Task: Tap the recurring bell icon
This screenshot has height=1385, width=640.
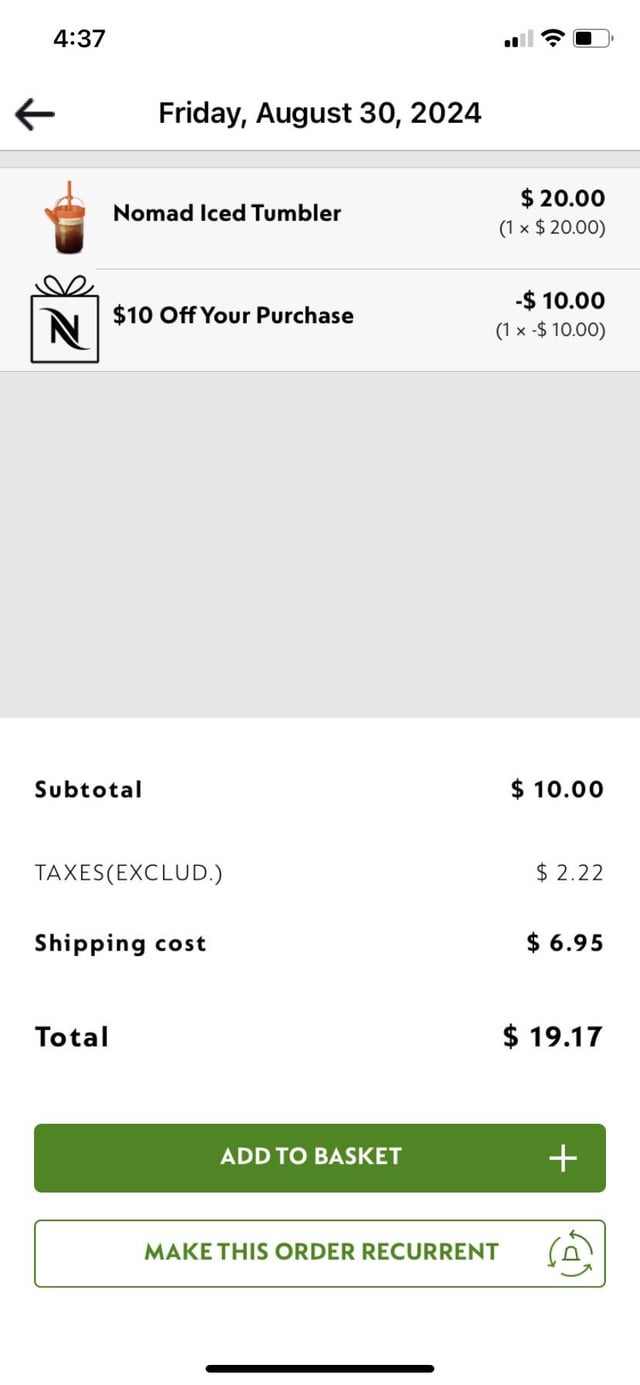Action: (571, 1252)
